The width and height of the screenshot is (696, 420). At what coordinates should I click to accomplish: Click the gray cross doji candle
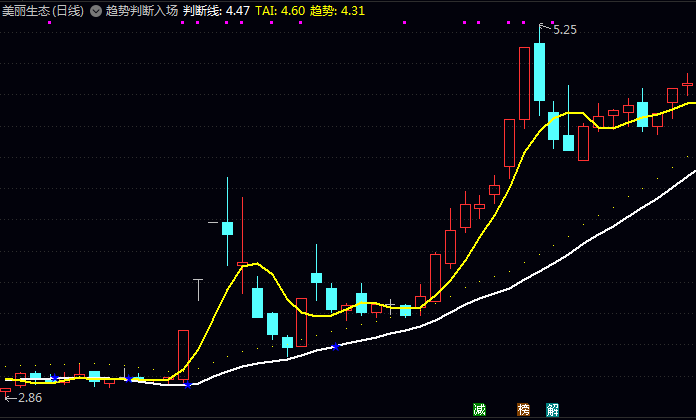(x=390, y=306)
